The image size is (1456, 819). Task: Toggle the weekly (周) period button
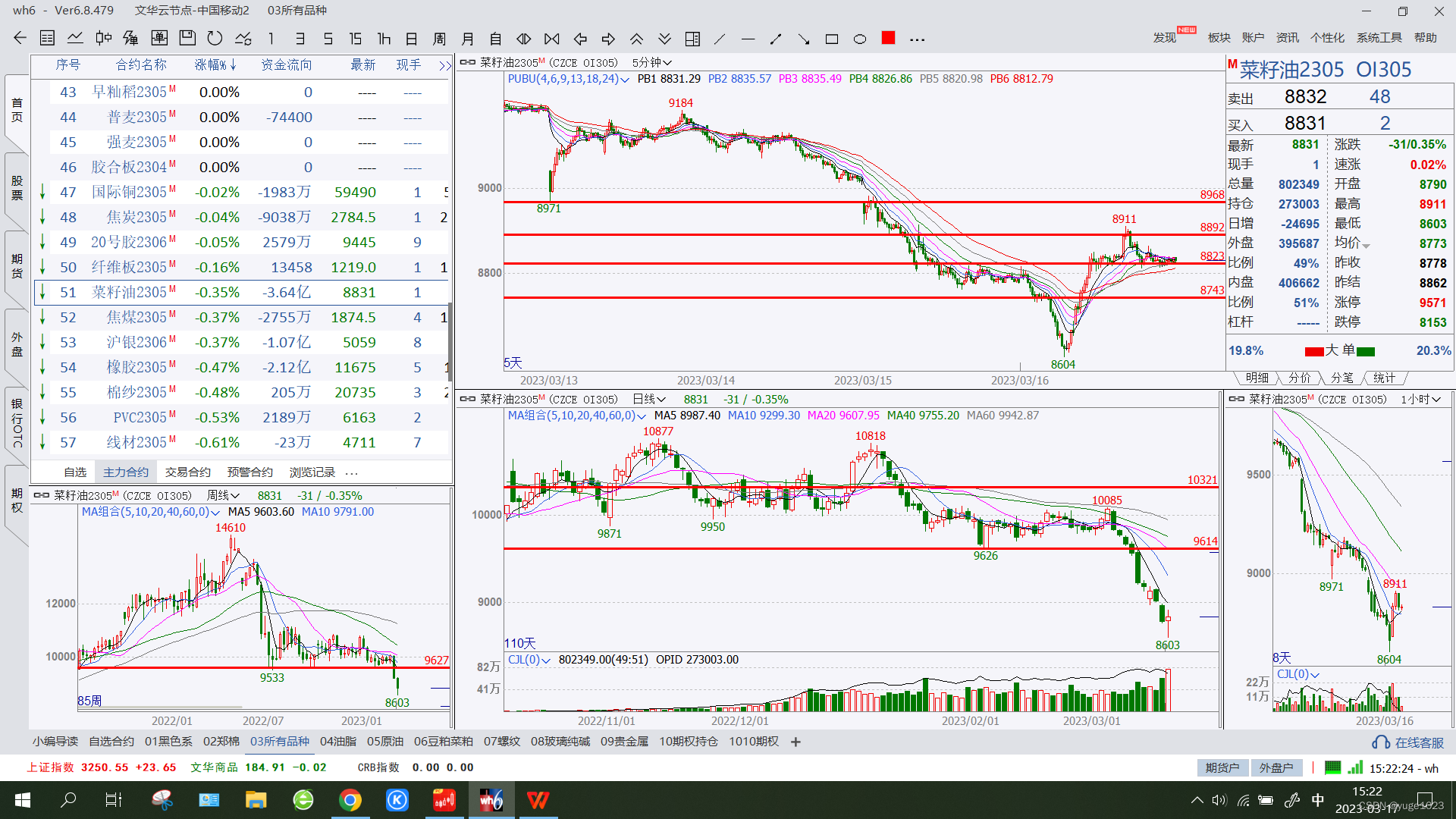tap(440, 39)
